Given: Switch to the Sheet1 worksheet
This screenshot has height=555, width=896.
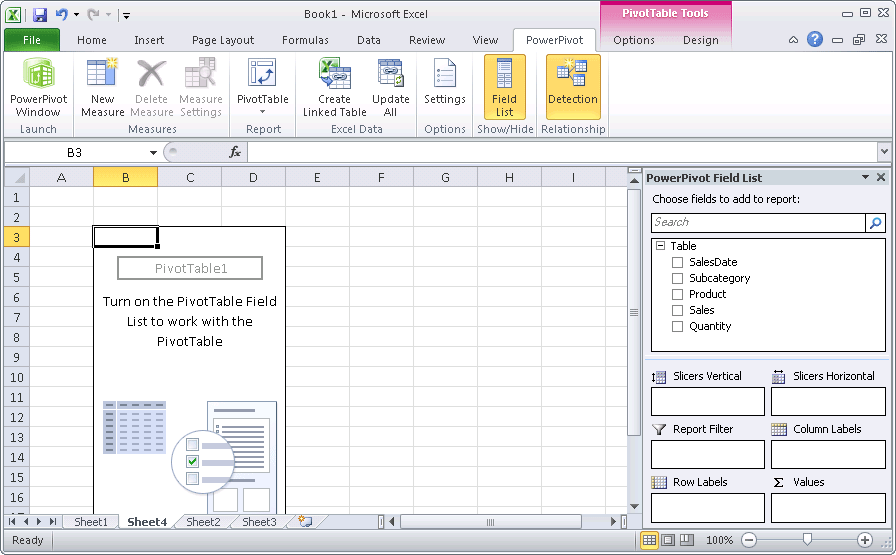Looking at the screenshot, I should [91, 522].
